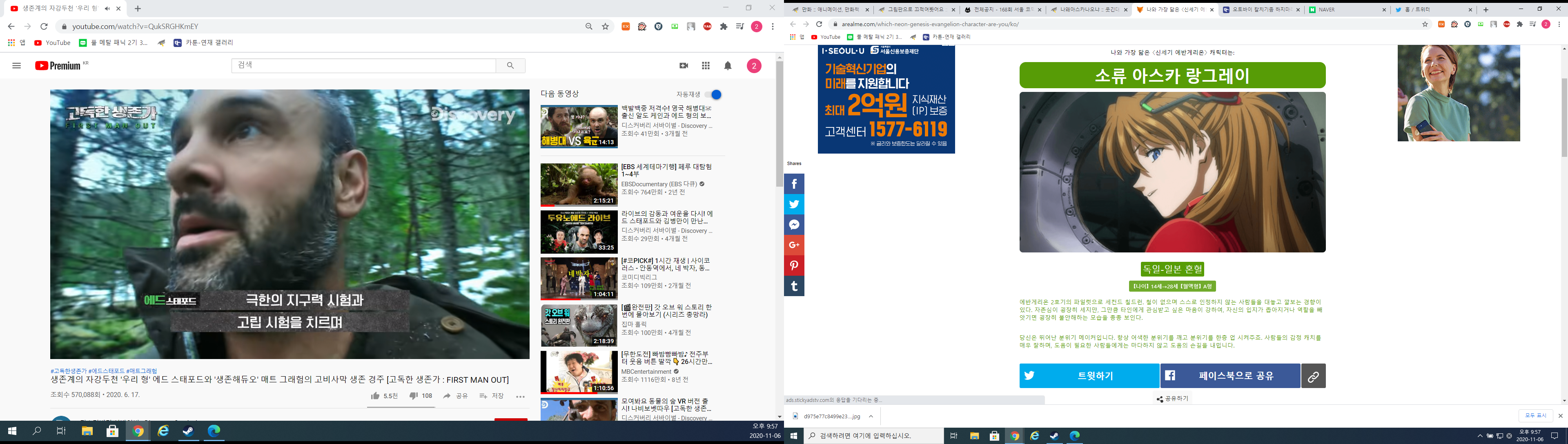The width and height of the screenshot is (1568, 444).
Task: Open more actions ellipsis under the video
Action: [520, 397]
